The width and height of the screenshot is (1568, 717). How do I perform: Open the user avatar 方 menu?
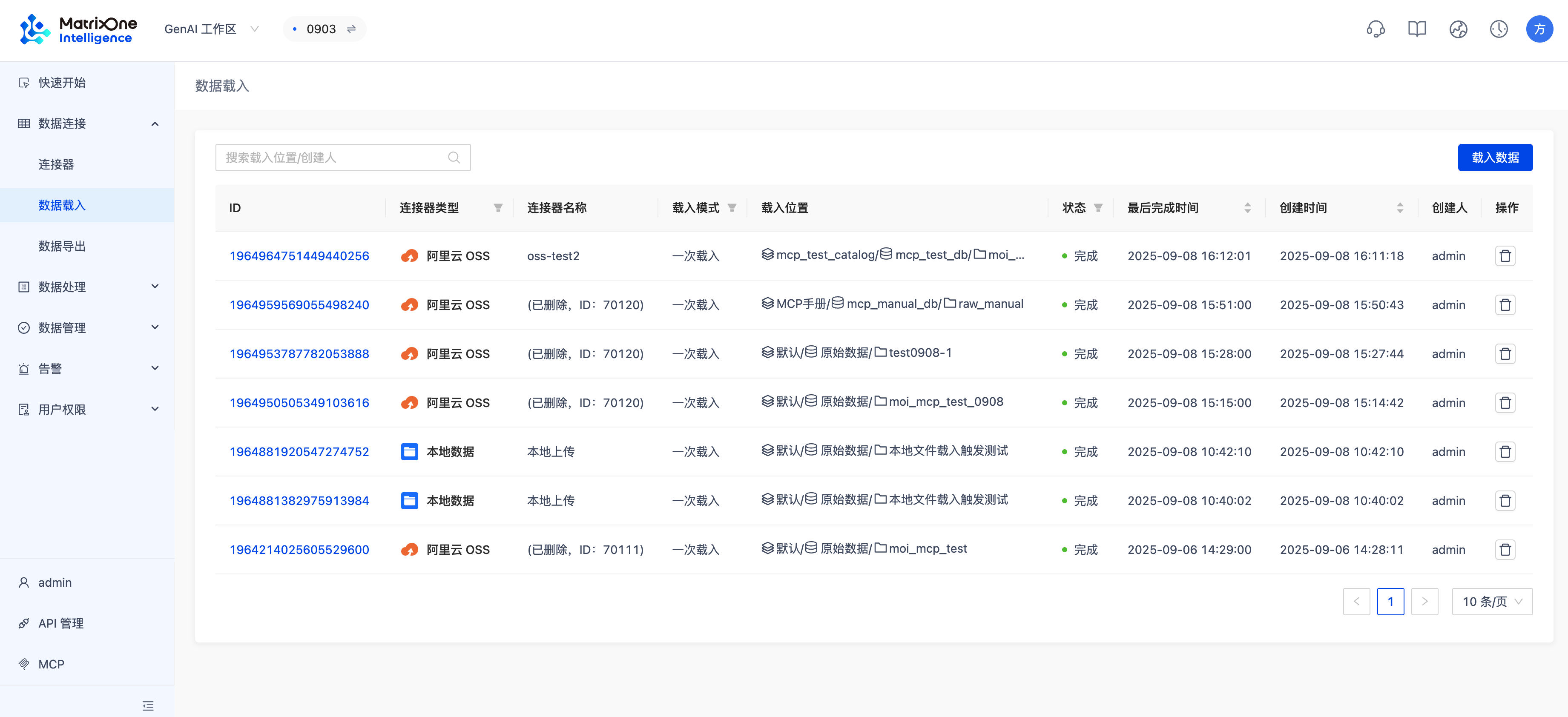[x=1539, y=29]
